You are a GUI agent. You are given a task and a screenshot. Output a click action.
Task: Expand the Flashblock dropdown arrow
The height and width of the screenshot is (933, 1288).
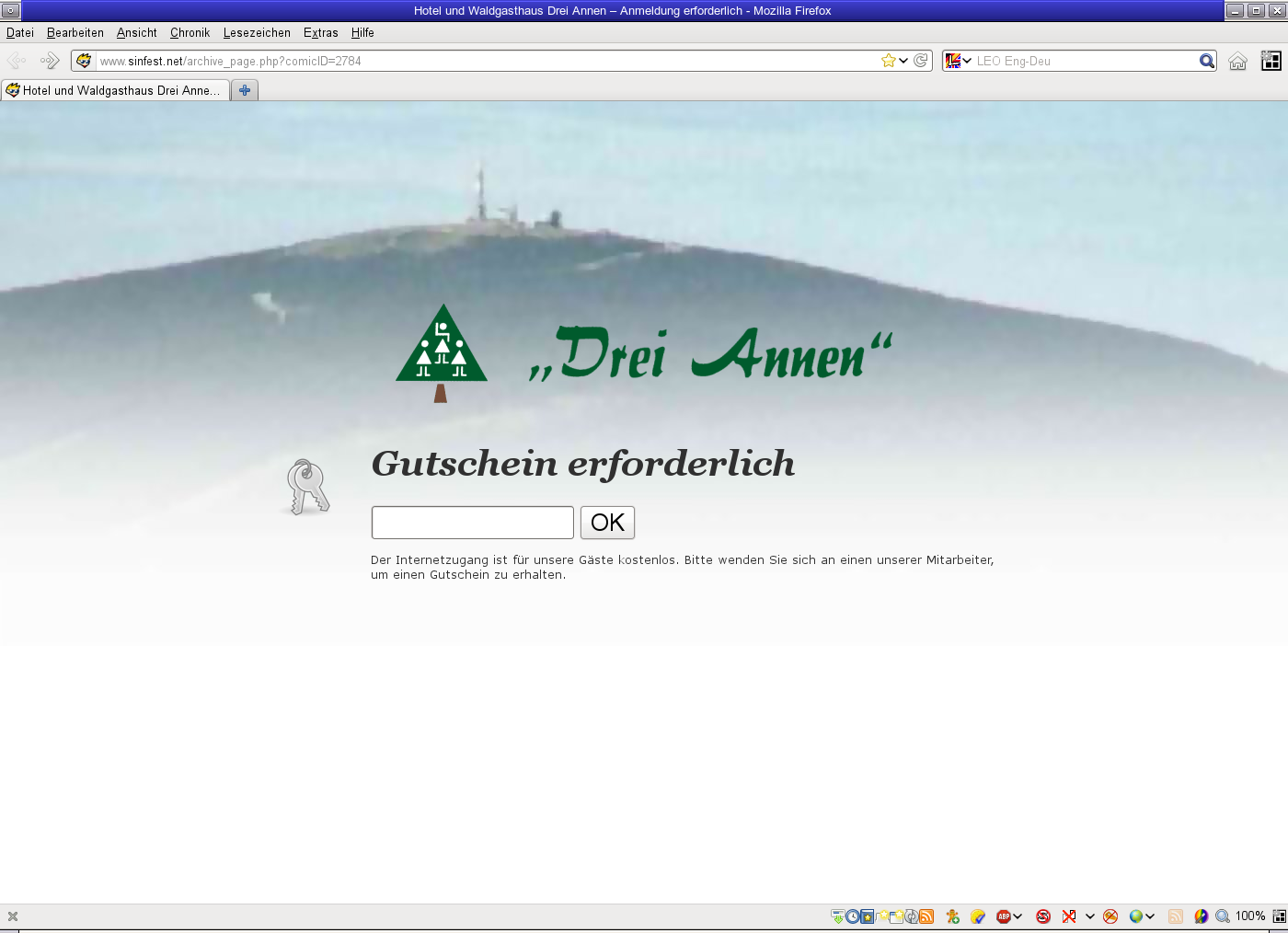click(1089, 916)
